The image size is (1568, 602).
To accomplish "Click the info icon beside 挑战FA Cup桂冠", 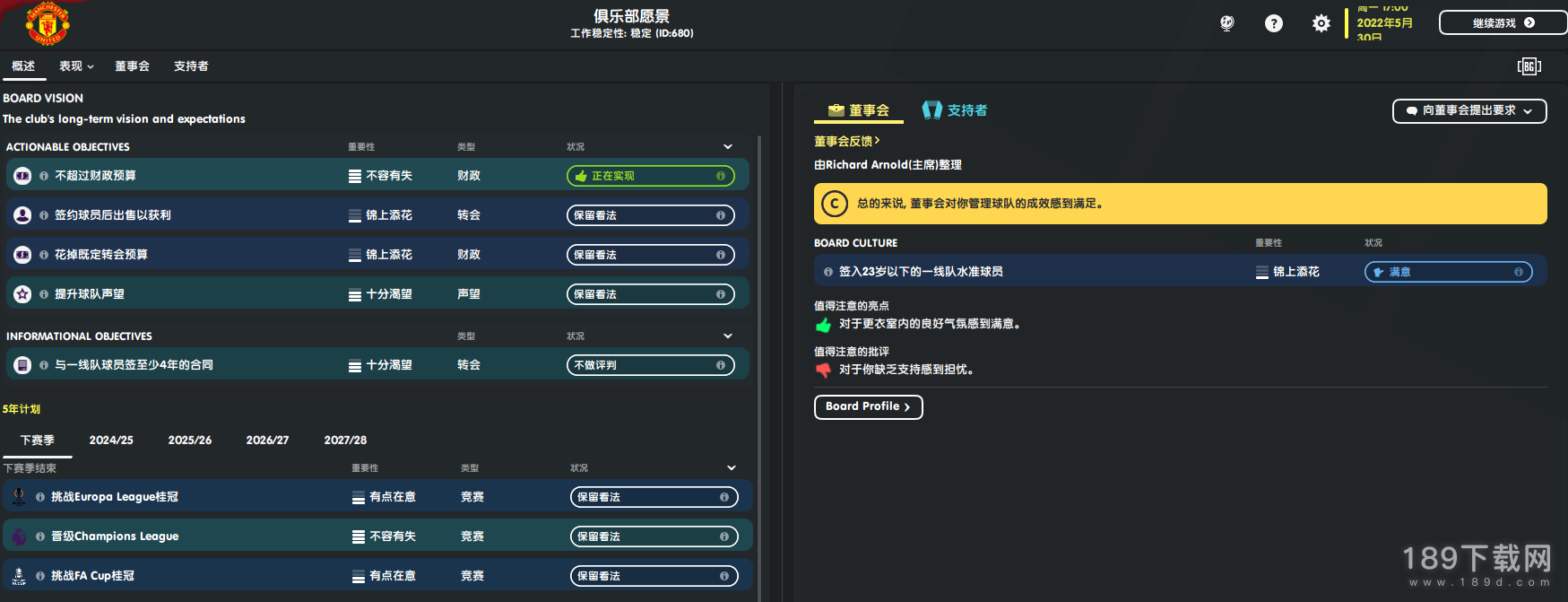I will (x=40, y=576).
